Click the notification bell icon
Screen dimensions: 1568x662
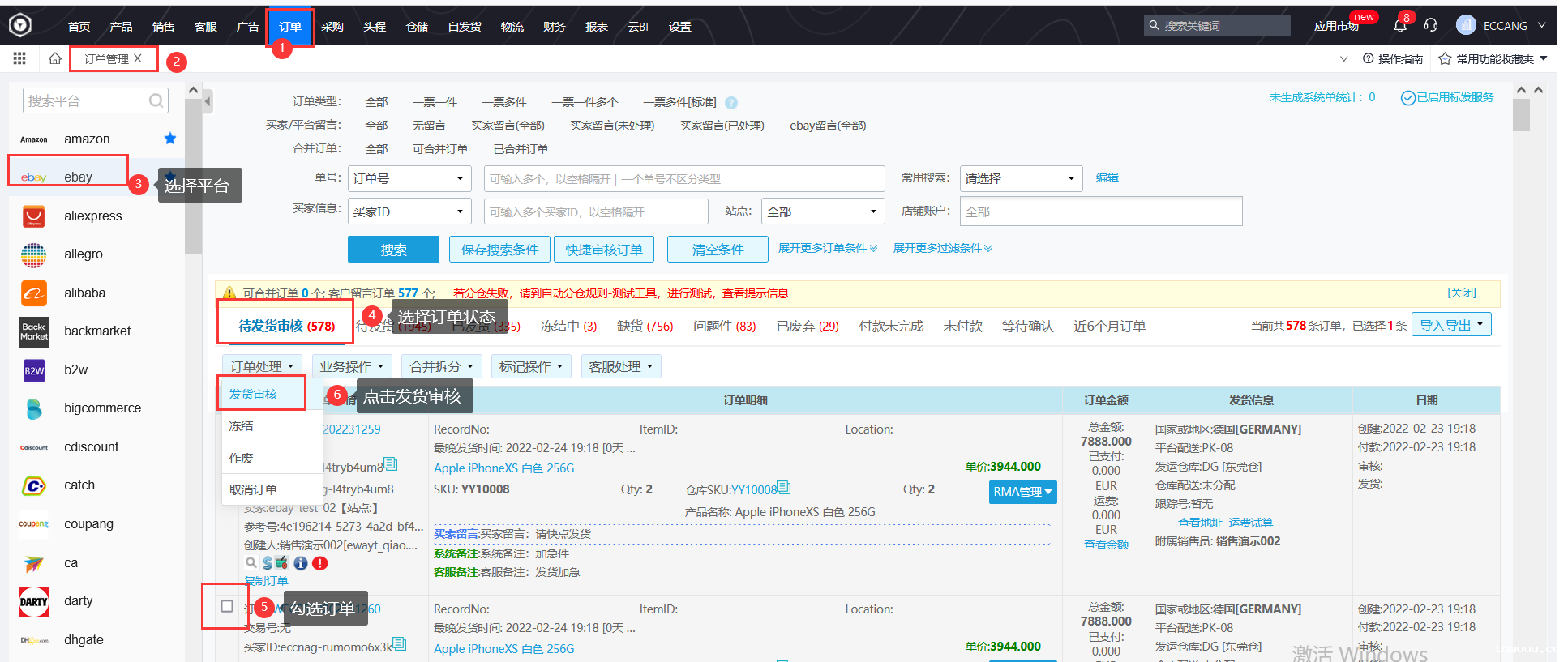coord(1399,26)
